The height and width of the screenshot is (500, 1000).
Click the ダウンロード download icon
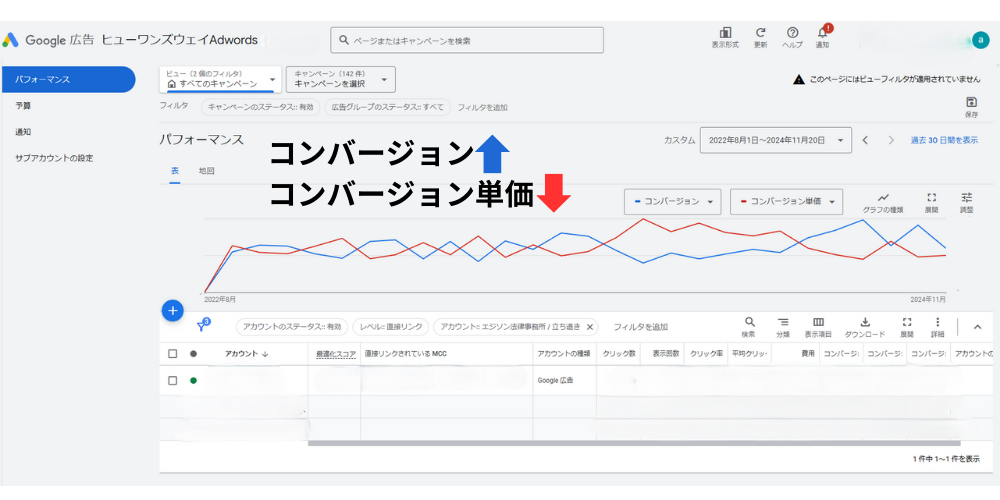click(864, 323)
